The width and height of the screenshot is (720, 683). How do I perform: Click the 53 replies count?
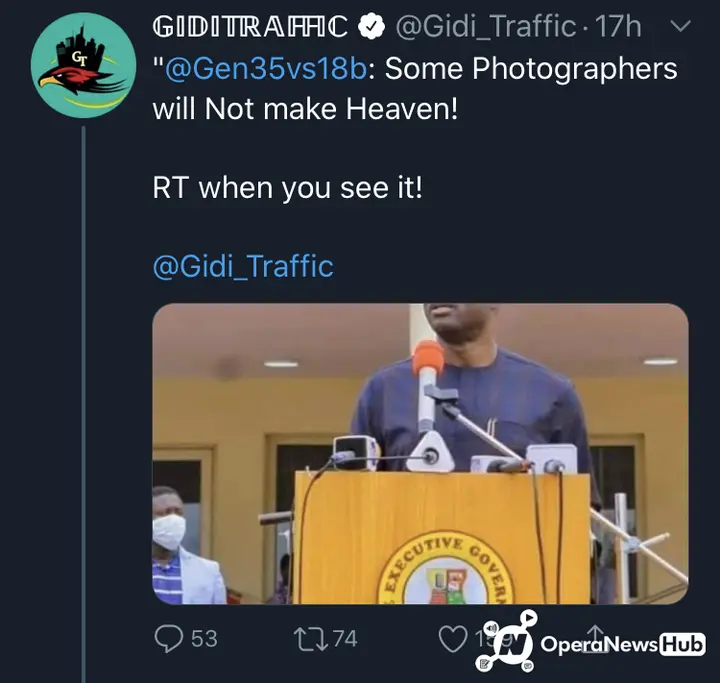coord(204,639)
